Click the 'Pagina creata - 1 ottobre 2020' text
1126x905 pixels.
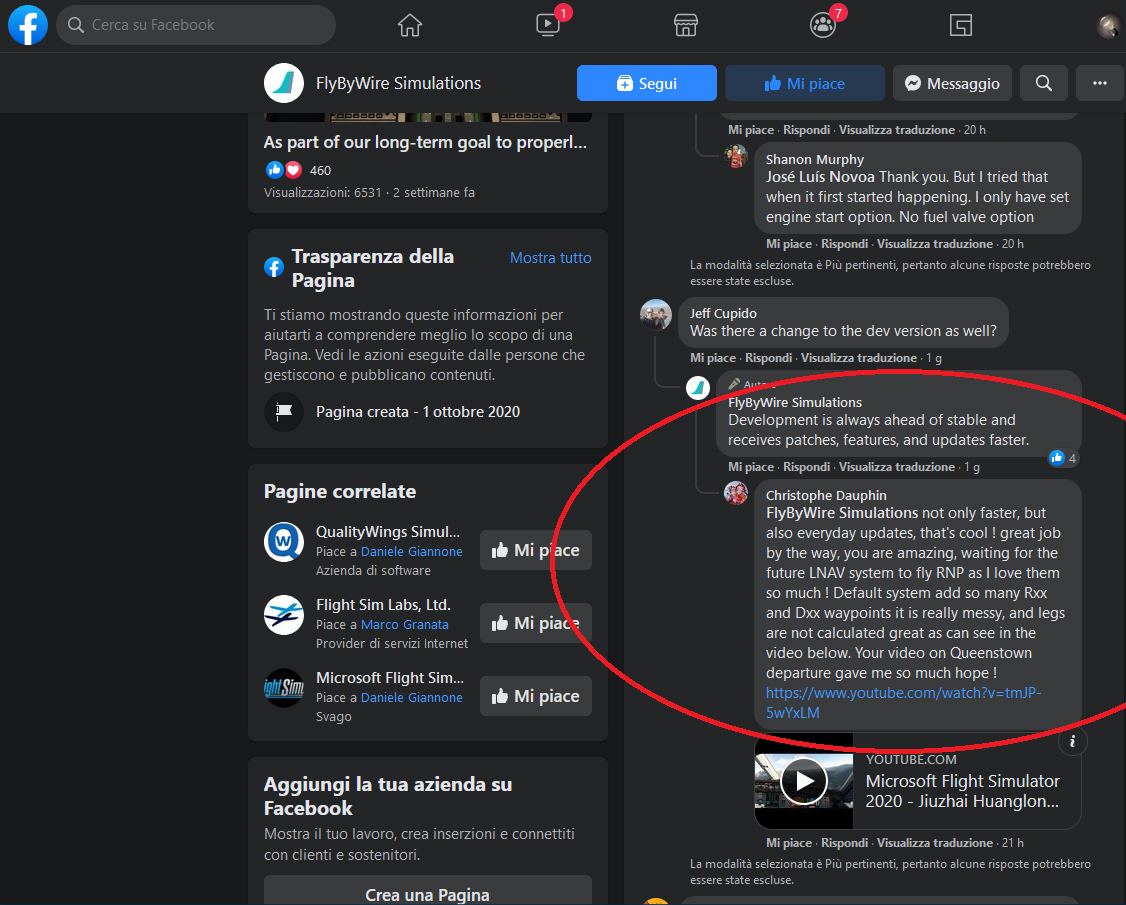point(418,412)
